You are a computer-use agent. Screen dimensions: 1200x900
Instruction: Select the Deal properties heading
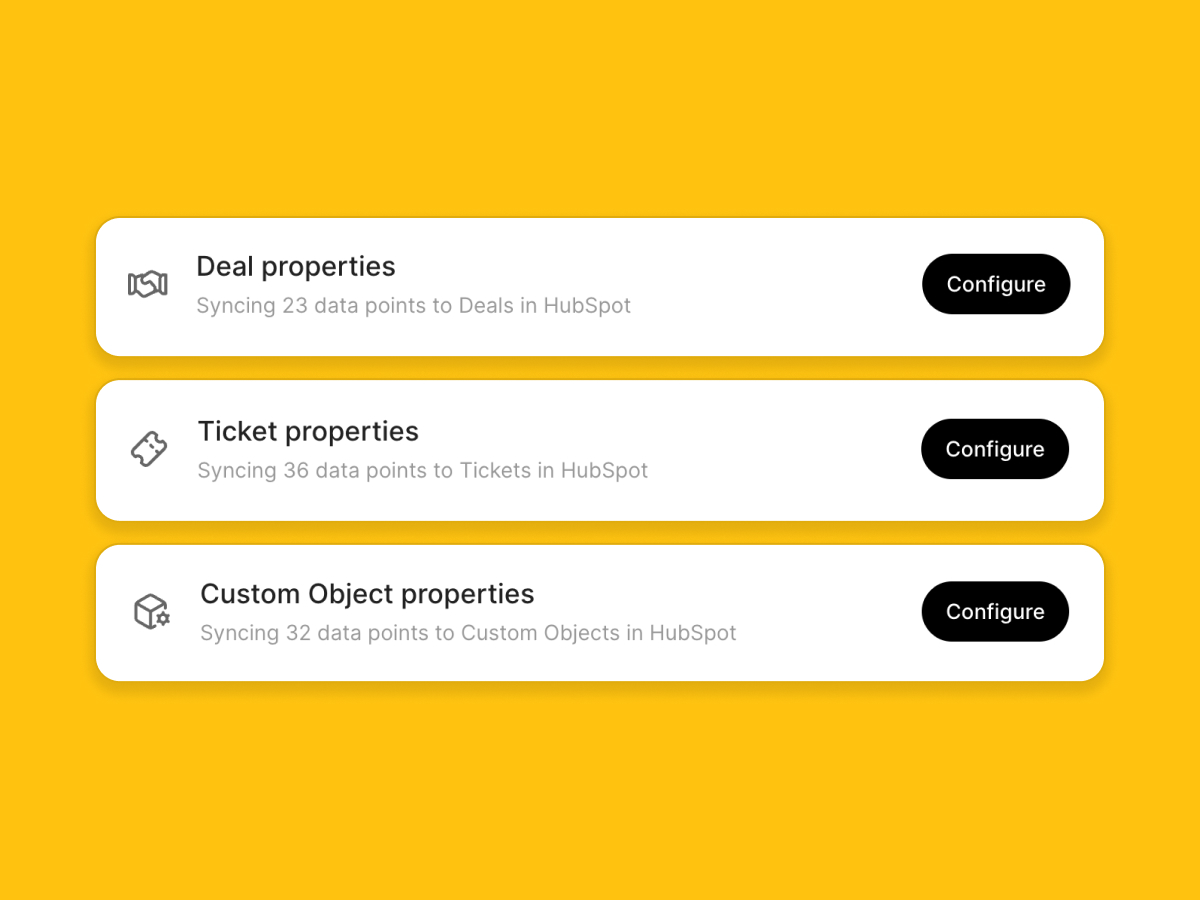coord(295,266)
